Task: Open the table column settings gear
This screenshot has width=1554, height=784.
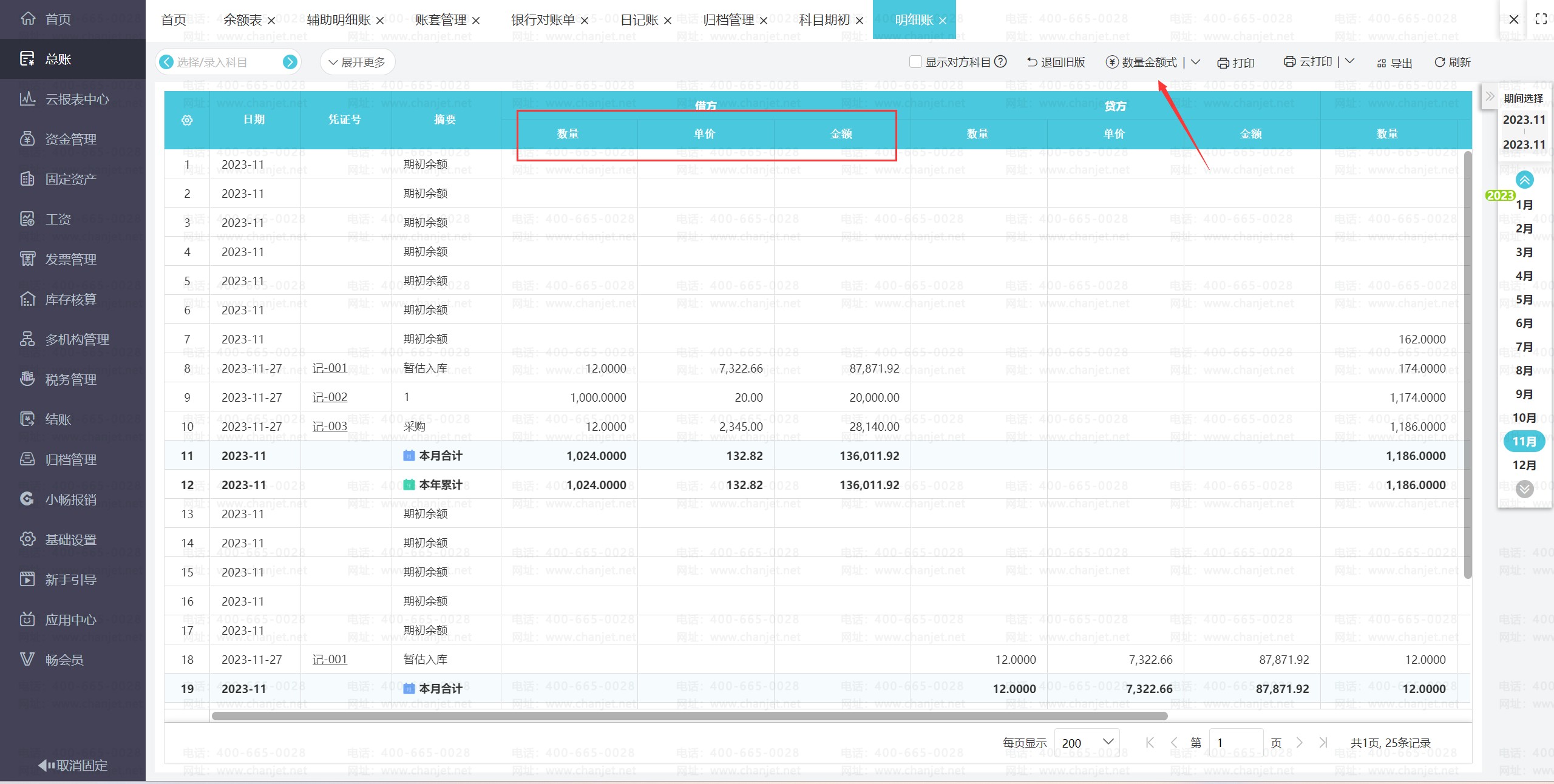Action: pos(187,120)
